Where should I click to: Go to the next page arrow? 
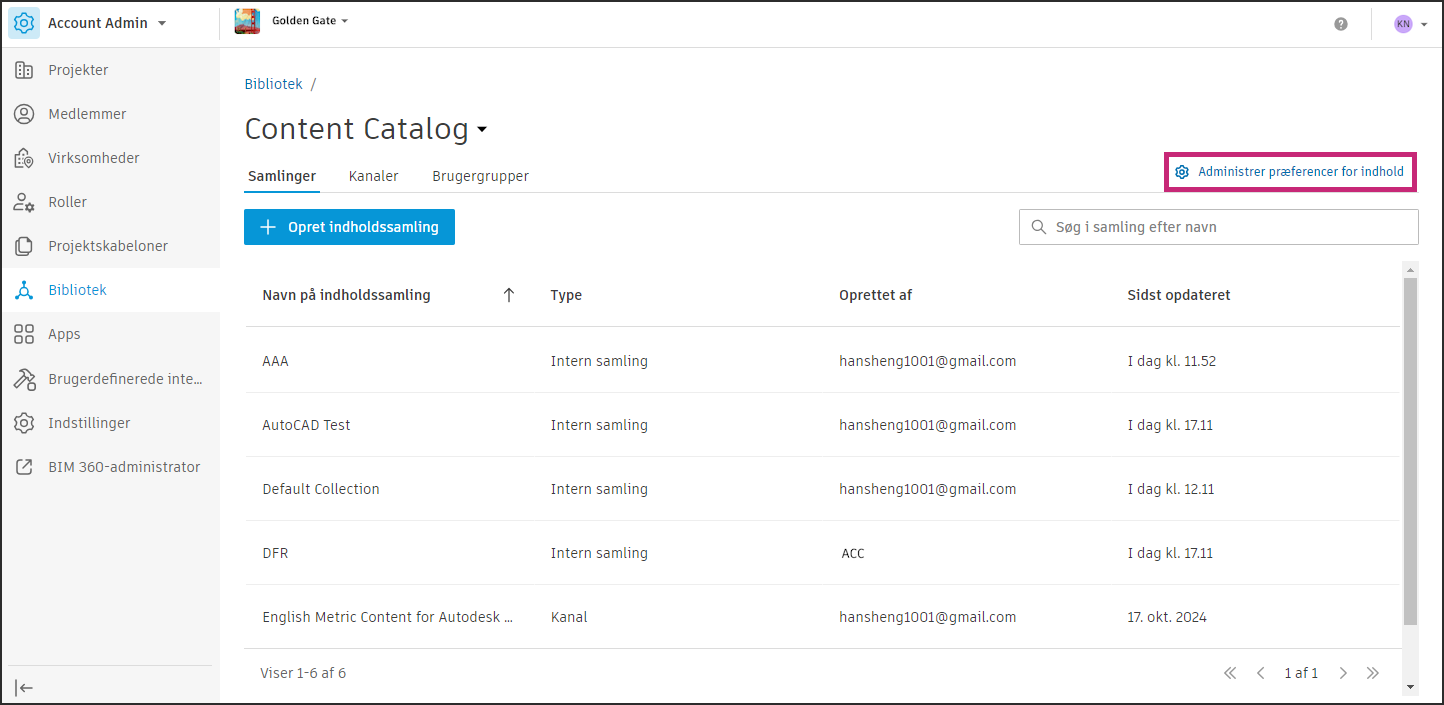(1344, 673)
